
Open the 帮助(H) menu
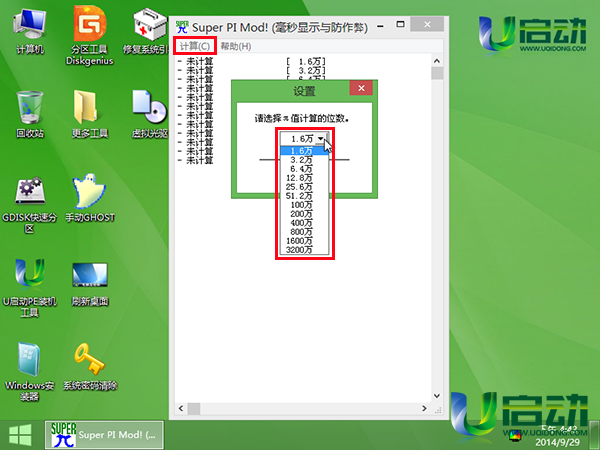(236, 46)
